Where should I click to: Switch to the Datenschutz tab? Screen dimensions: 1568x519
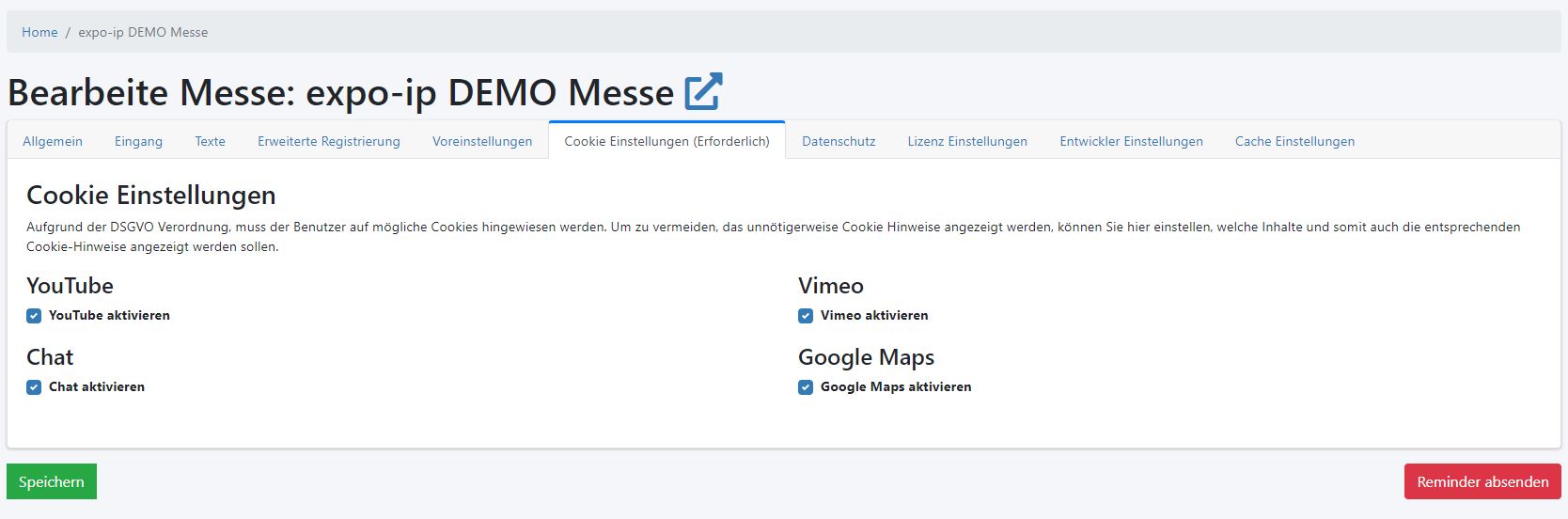click(x=839, y=141)
